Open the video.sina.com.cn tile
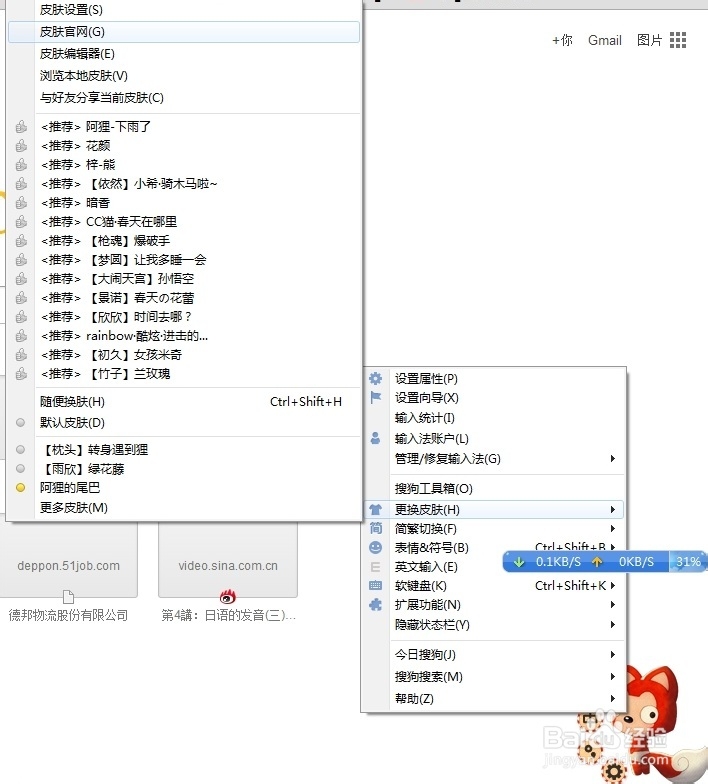This screenshot has height=784, width=708. (228, 560)
